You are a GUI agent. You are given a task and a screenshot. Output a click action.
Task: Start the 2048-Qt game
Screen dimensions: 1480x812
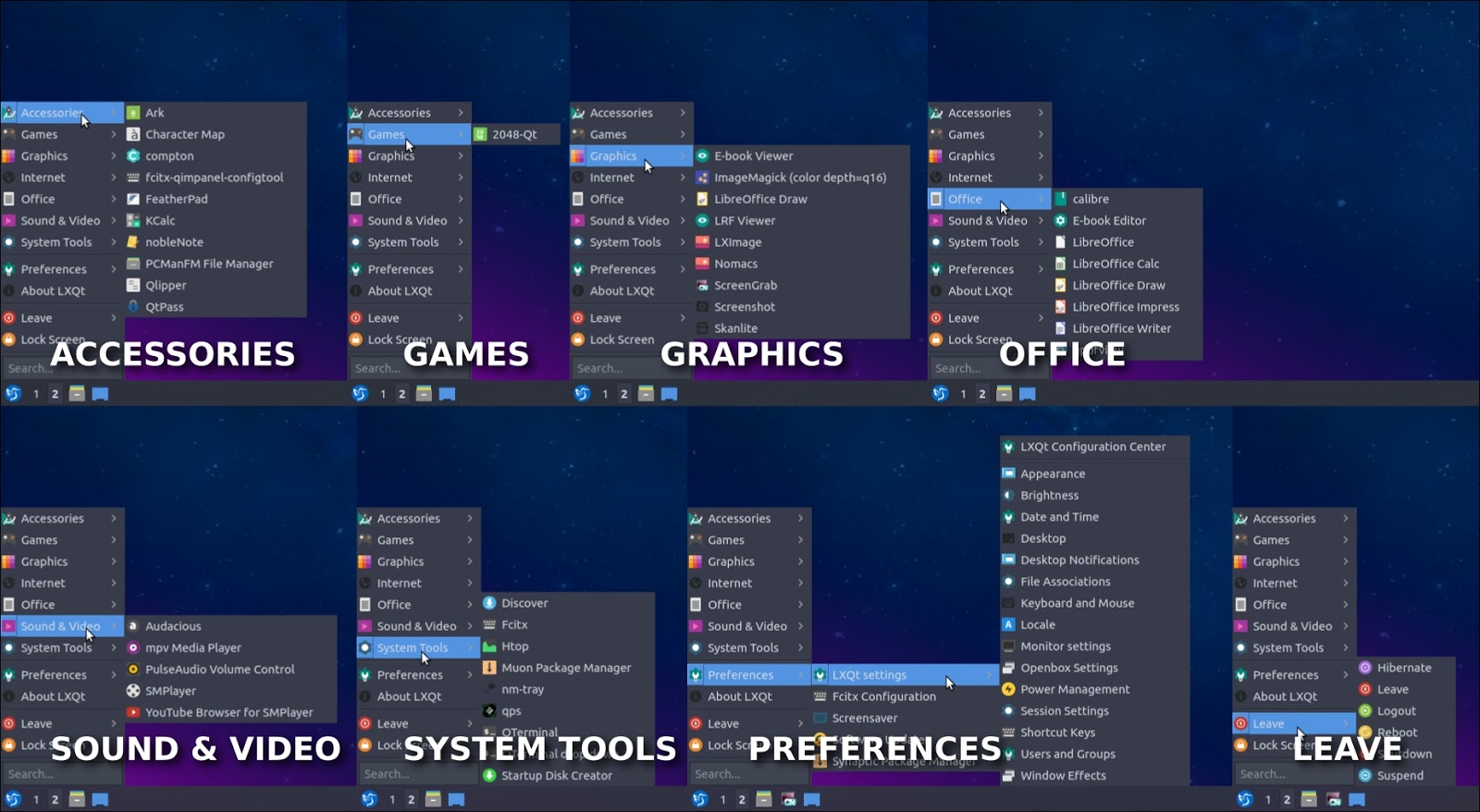[x=516, y=134]
